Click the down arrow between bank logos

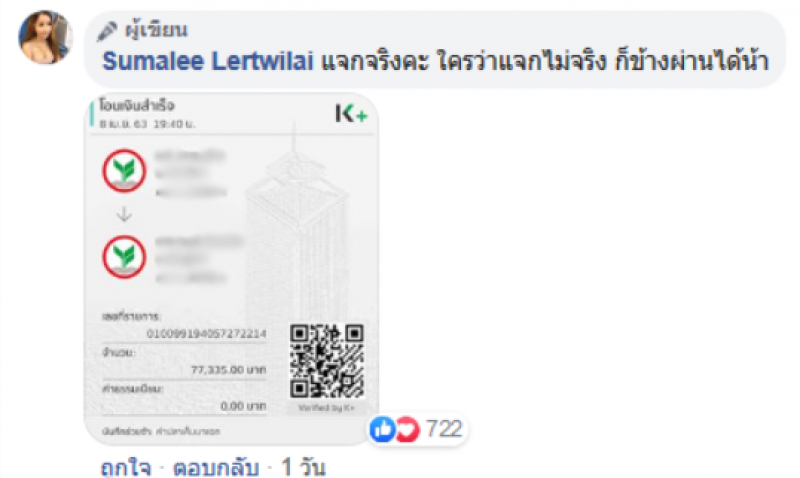tap(124, 214)
